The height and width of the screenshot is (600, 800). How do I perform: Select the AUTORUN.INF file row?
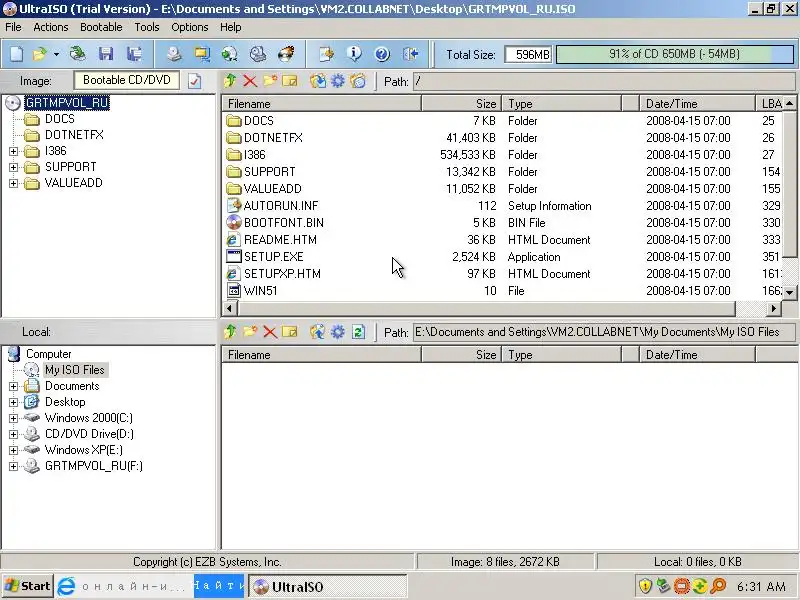point(503,206)
